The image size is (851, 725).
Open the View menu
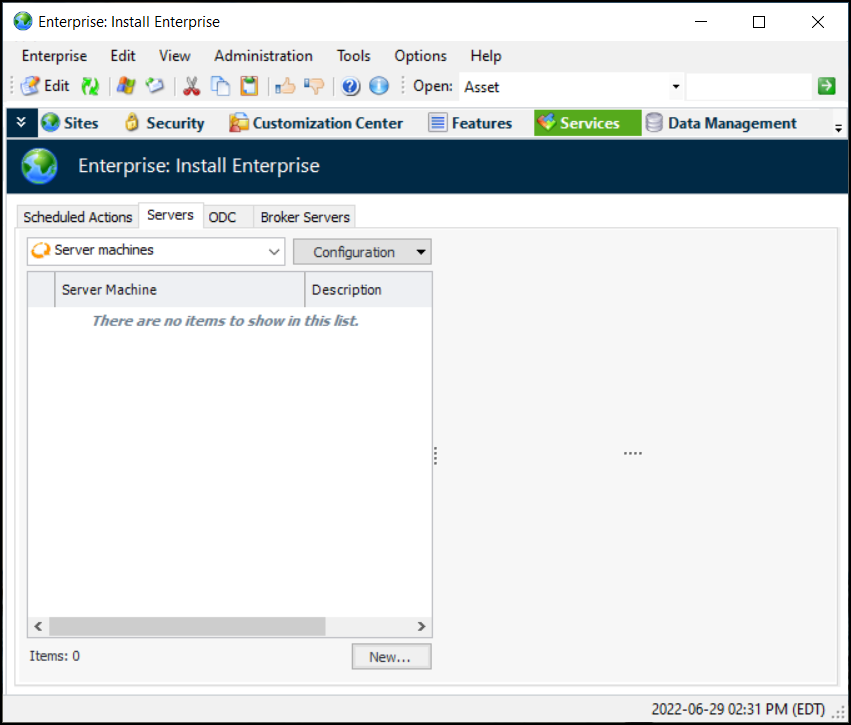[x=175, y=56]
